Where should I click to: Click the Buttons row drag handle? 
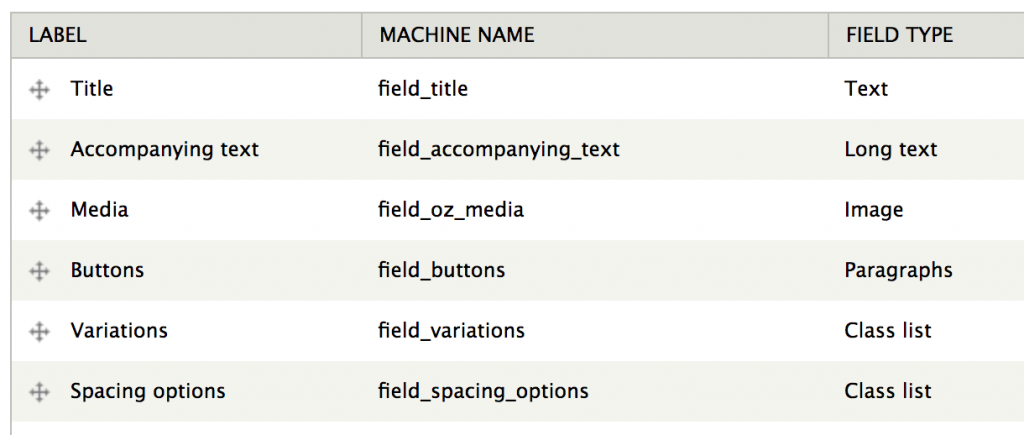pyautogui.click(x=39, y=271)
